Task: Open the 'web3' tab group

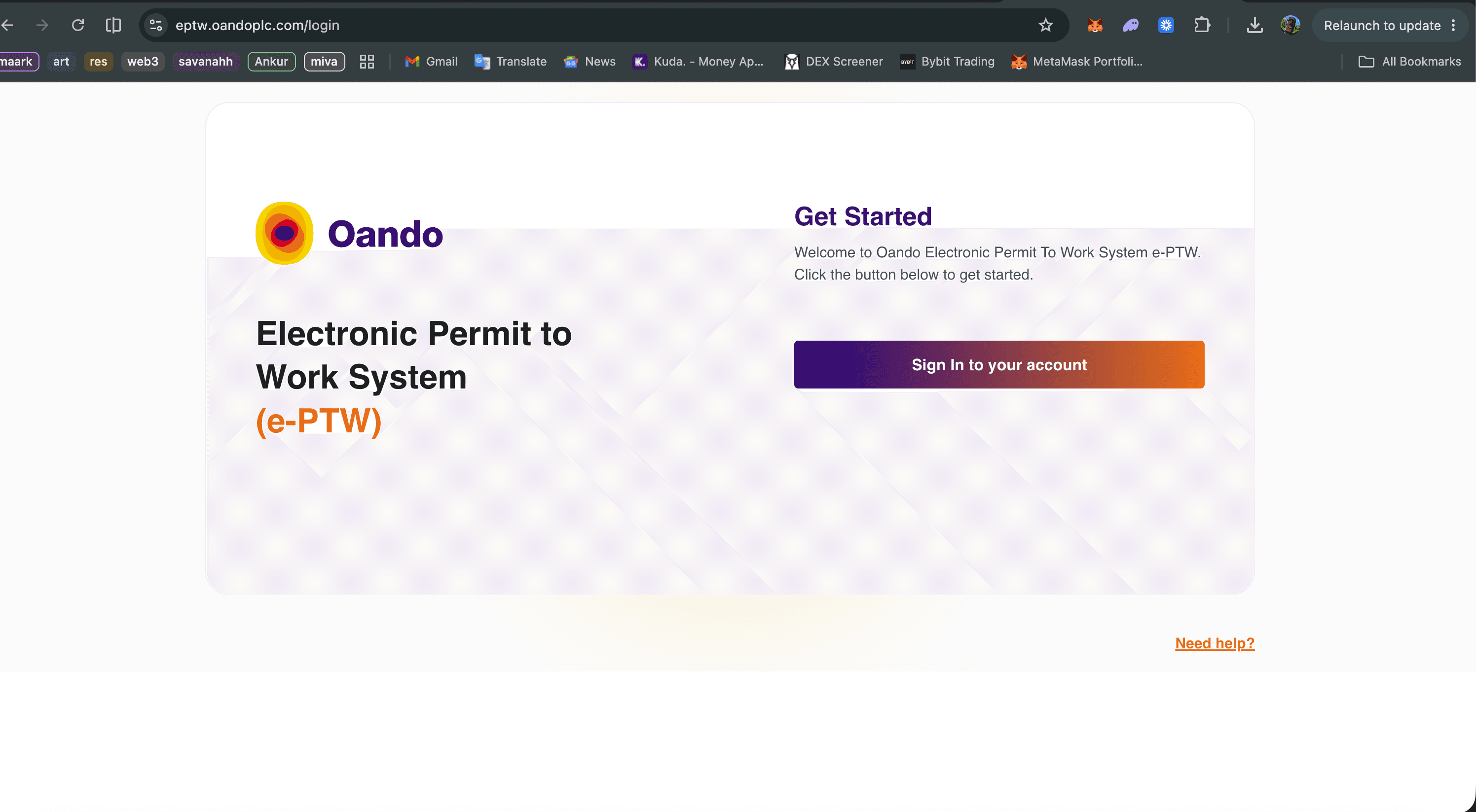Action: (x=143, y=61)
